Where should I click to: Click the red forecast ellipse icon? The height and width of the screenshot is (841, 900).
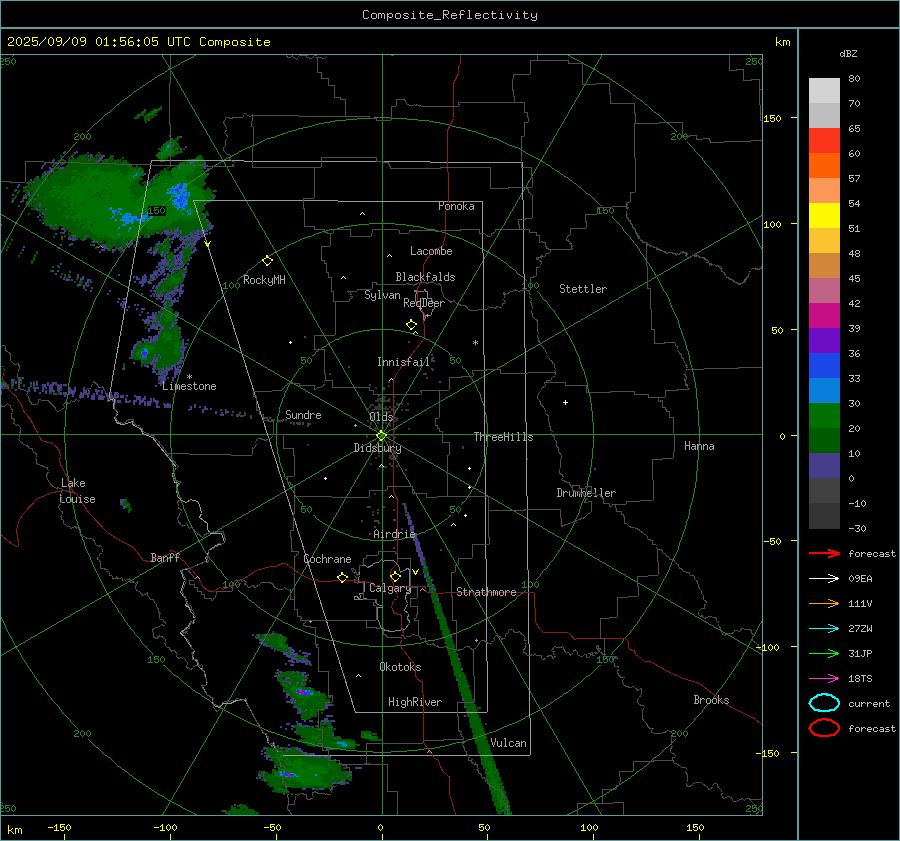click(824, 728)
